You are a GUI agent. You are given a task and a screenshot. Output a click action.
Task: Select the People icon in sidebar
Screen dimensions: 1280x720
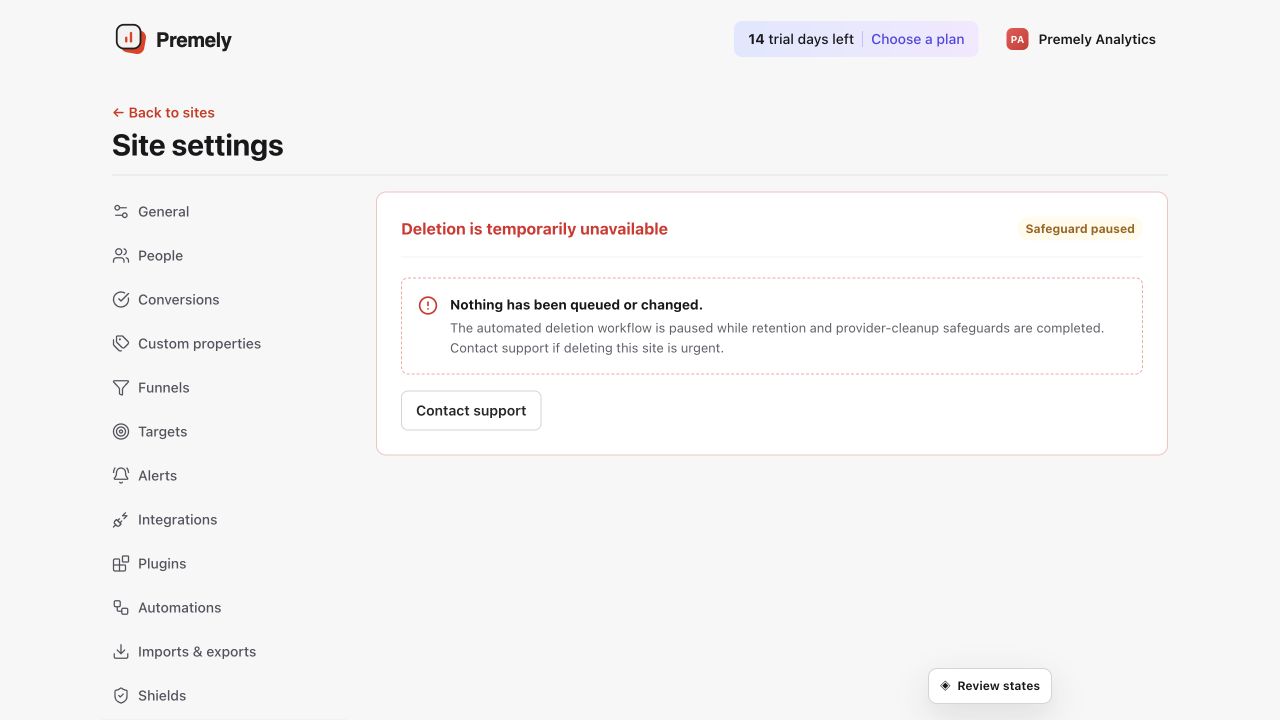121,256
